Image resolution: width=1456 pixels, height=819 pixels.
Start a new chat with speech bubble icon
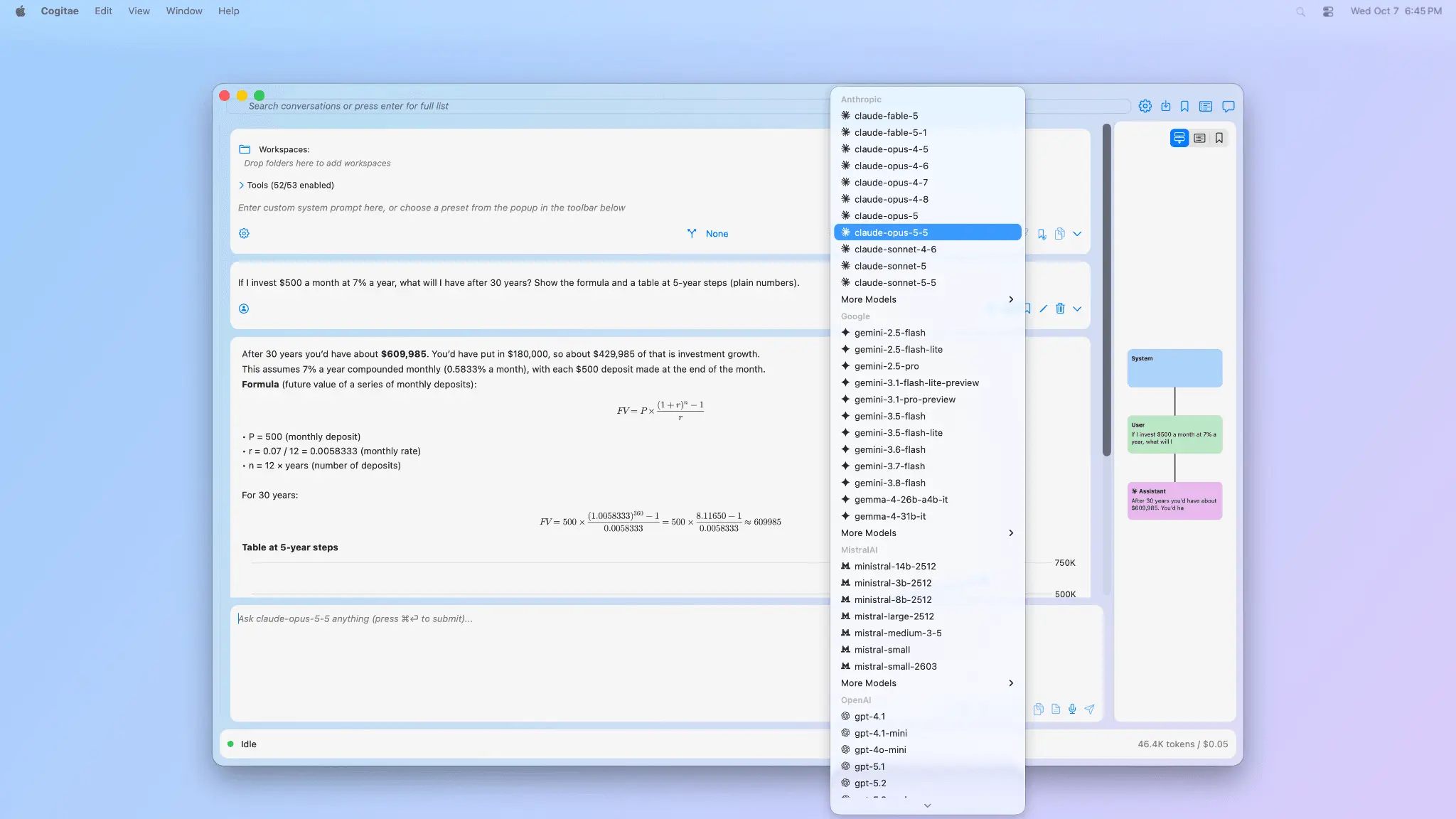1228,106
